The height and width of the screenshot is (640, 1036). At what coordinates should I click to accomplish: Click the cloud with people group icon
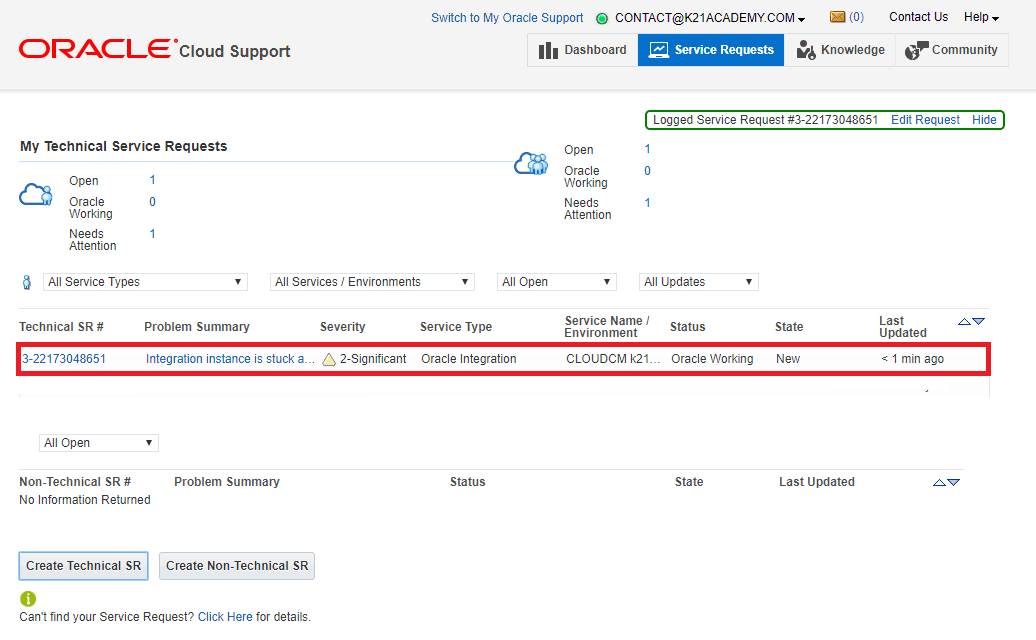coord(530,163)
